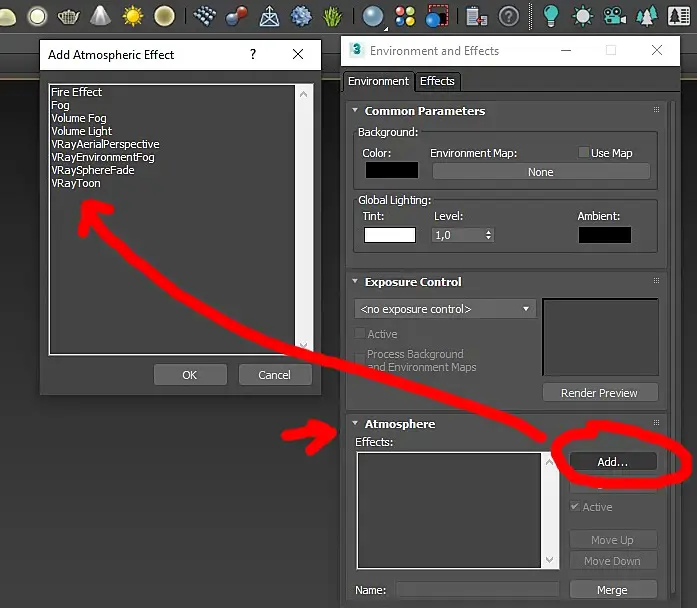Toggle the Active checkbox in Exposure Control

360,333
